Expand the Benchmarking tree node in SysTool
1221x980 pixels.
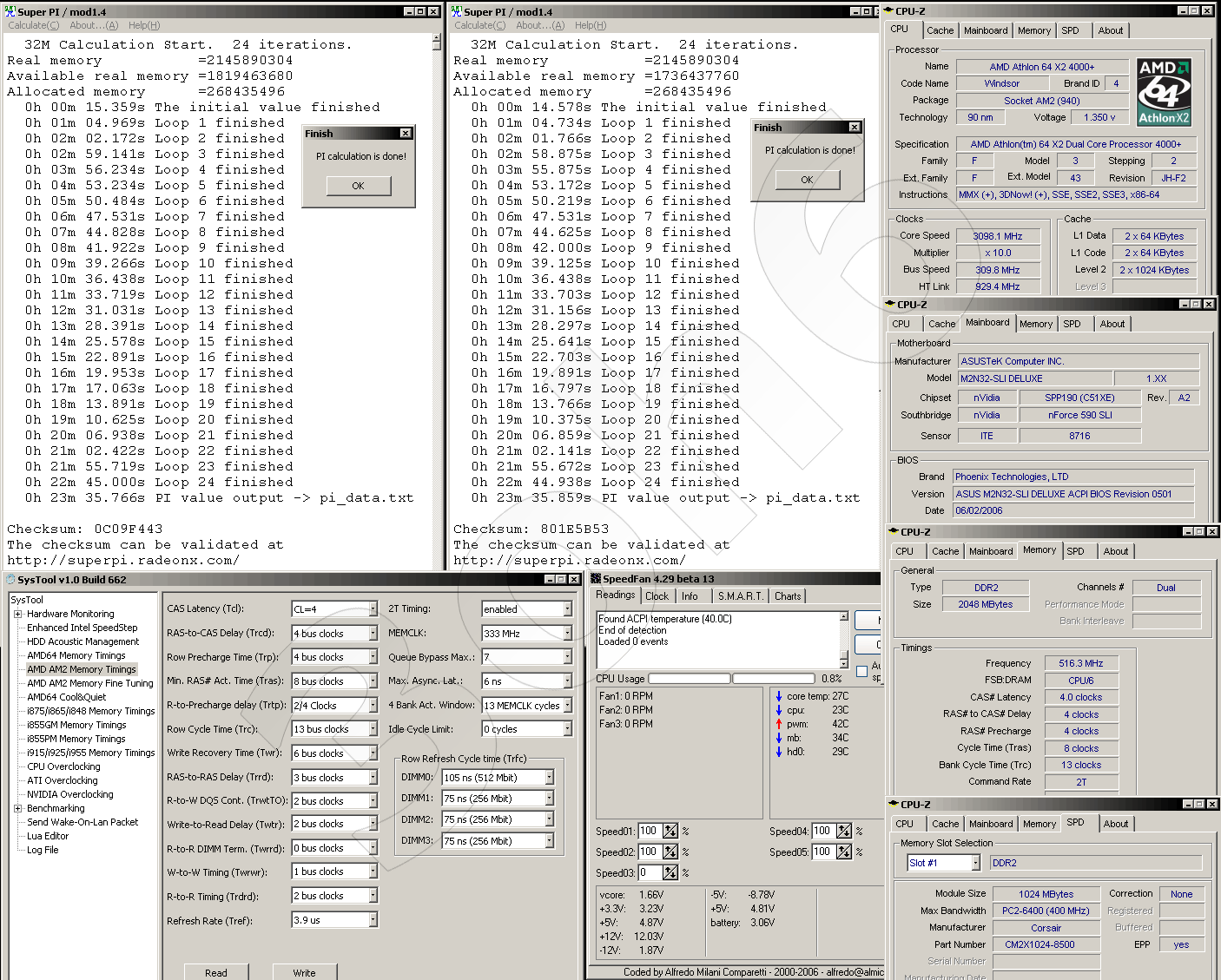point(18,808)
